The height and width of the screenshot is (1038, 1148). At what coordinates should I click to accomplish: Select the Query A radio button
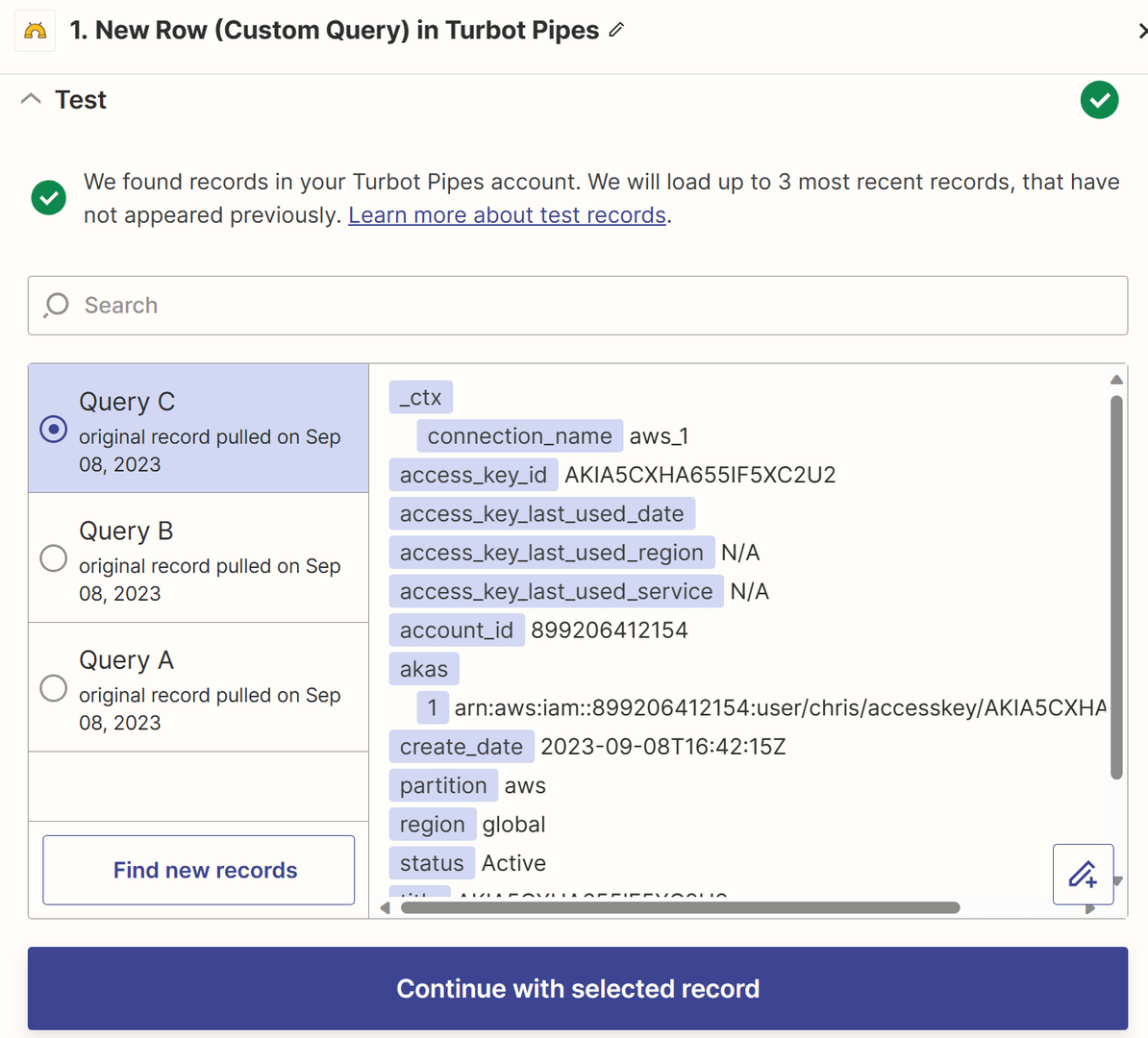click(x=54, y=688)
